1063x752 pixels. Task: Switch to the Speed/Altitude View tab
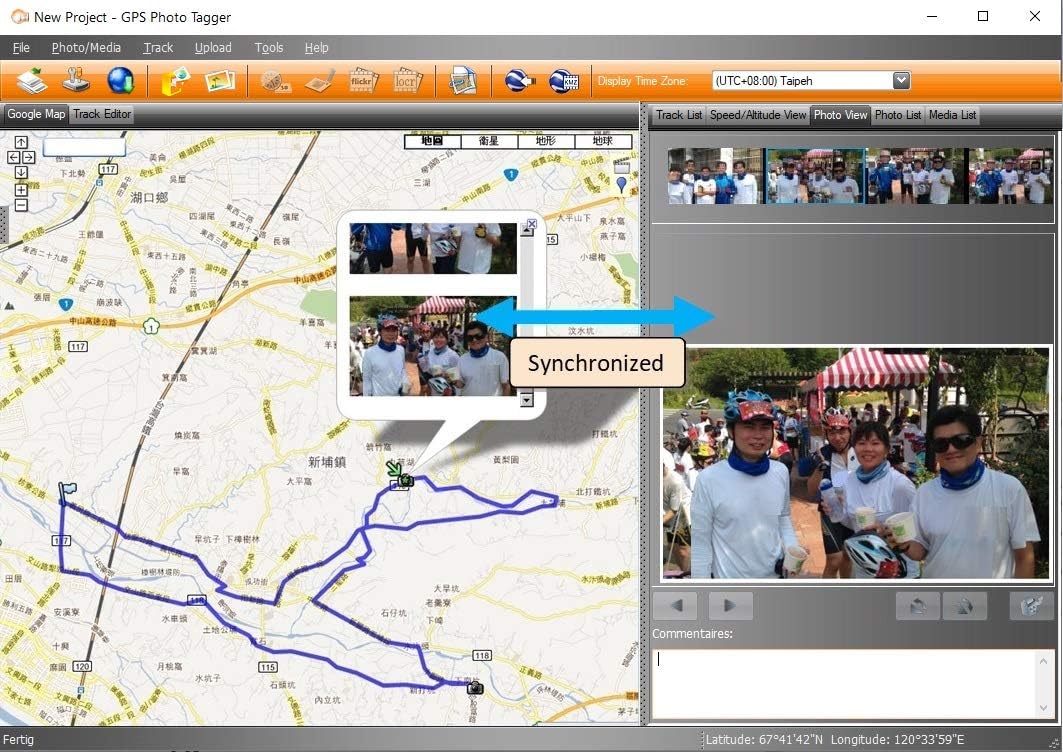coord(758,115)
